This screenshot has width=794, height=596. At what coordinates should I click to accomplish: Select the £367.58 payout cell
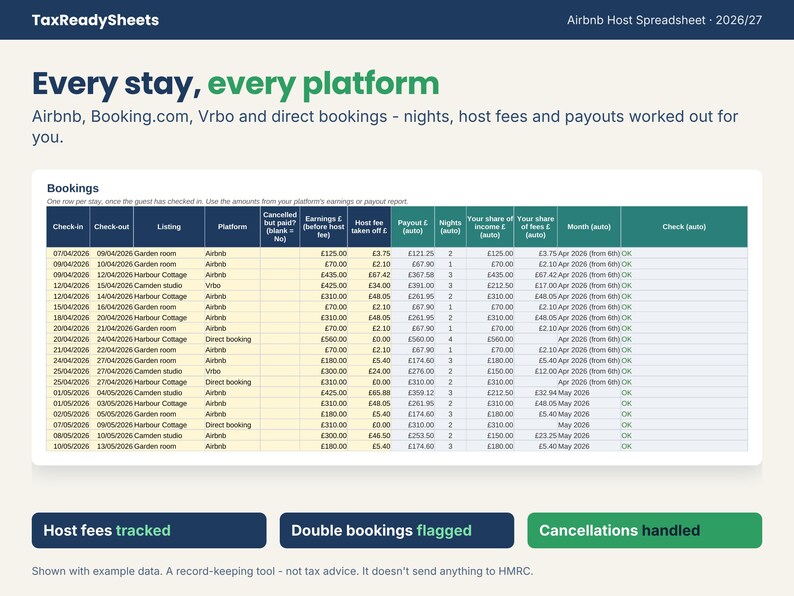[413, 275]
